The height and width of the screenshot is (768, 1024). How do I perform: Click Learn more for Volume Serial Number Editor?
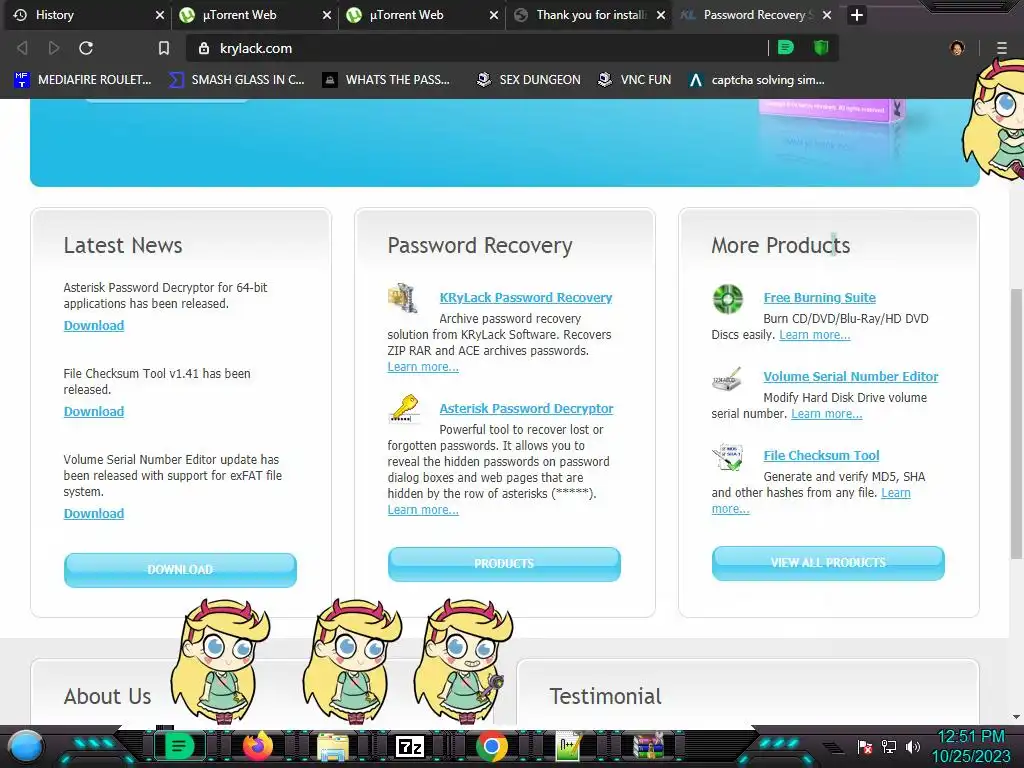tap(827, 414)
